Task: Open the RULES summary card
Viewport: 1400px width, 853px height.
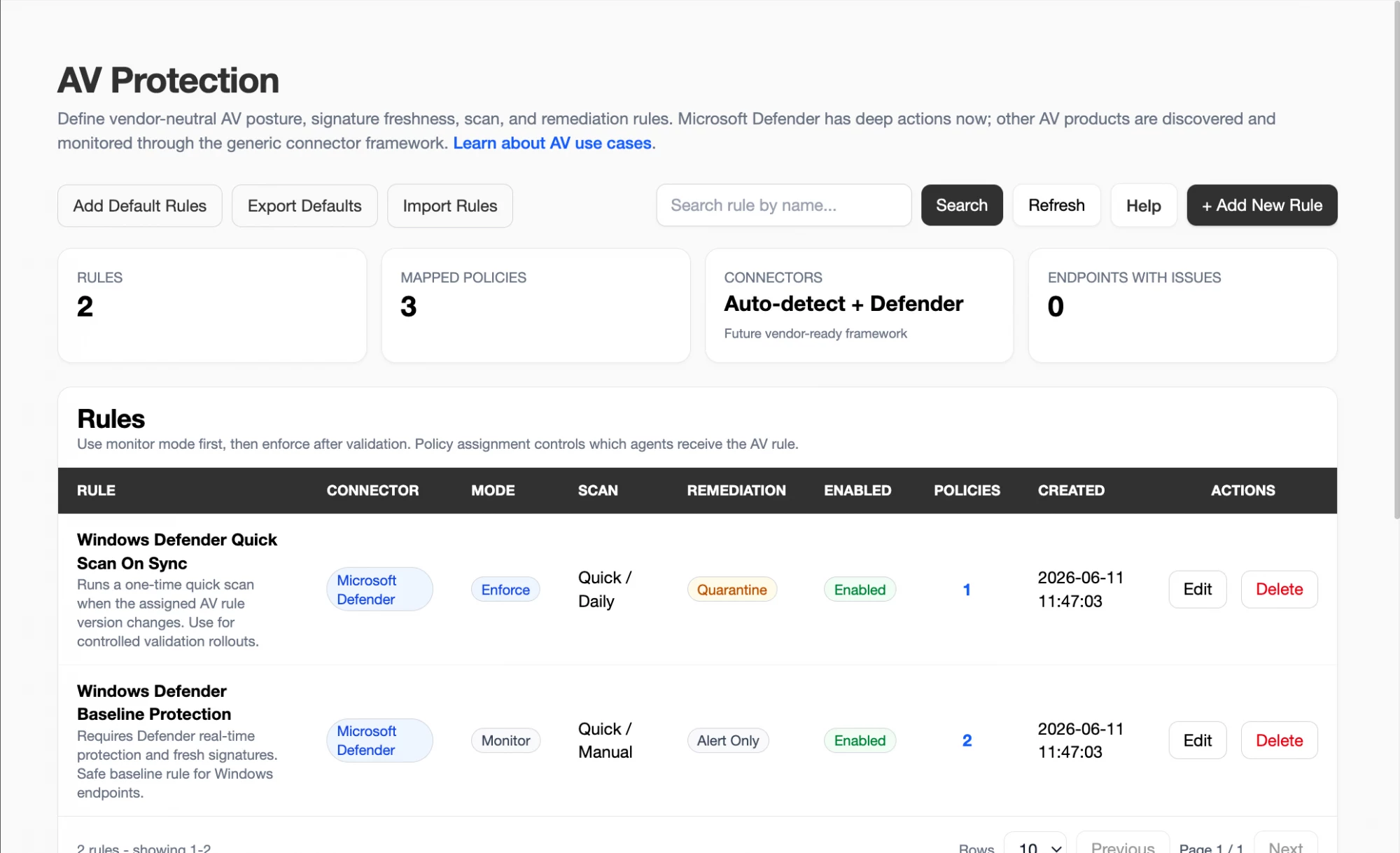Action: [x=212, y=305]
